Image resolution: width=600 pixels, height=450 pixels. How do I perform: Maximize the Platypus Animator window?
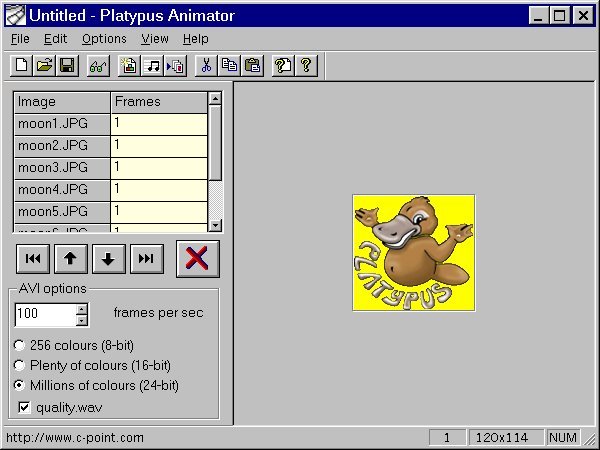tap(559, 16)
